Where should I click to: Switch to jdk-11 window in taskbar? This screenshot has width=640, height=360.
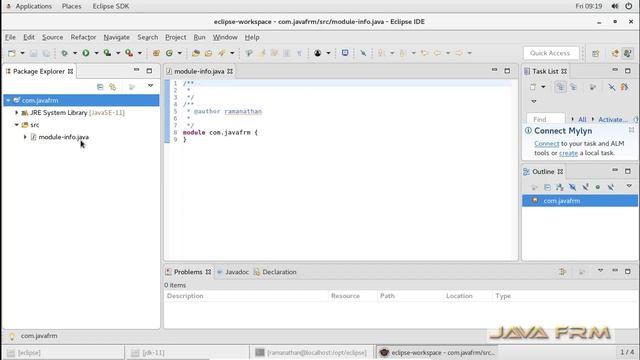tap(187, 353)
